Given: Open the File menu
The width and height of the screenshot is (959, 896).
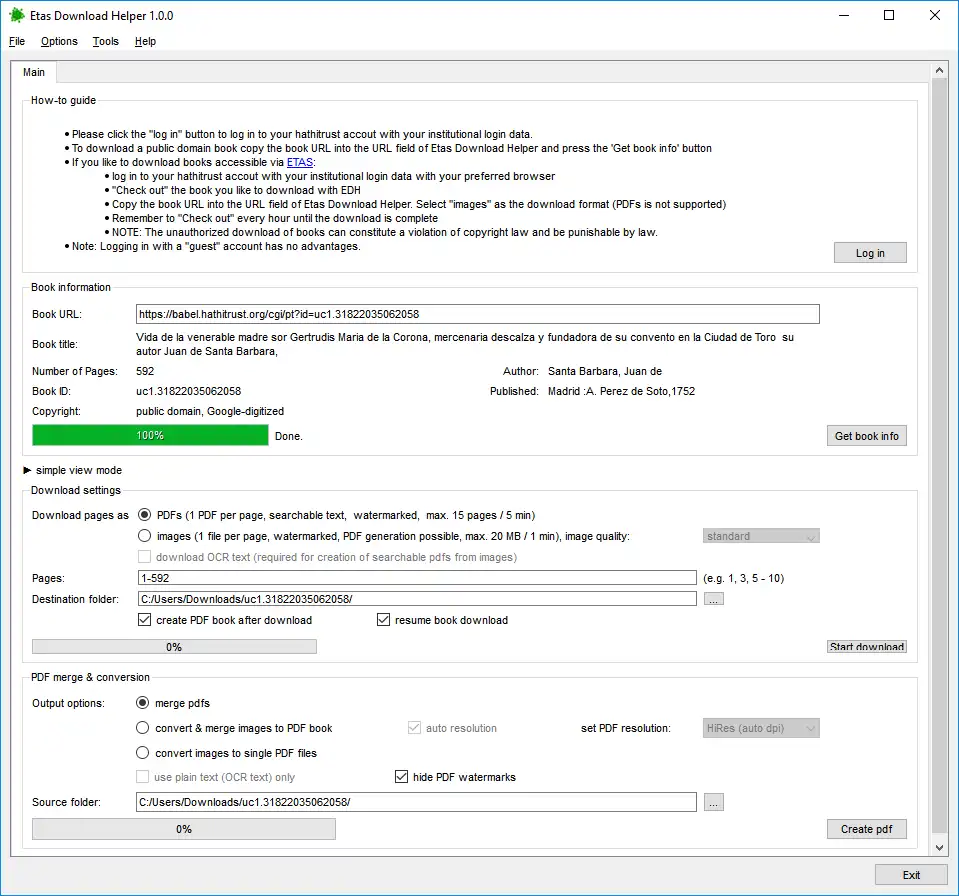Looking at the screenshot, I should tap(17, 41).
